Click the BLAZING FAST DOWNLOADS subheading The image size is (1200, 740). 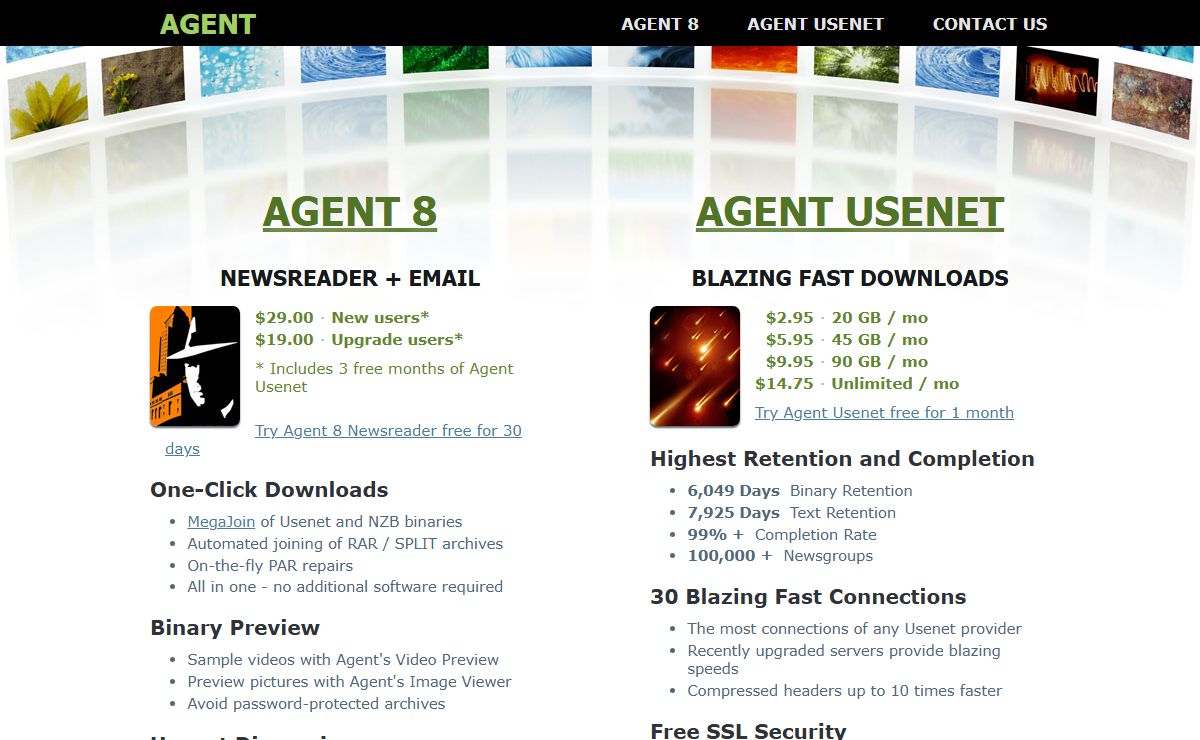click(850, 278)
